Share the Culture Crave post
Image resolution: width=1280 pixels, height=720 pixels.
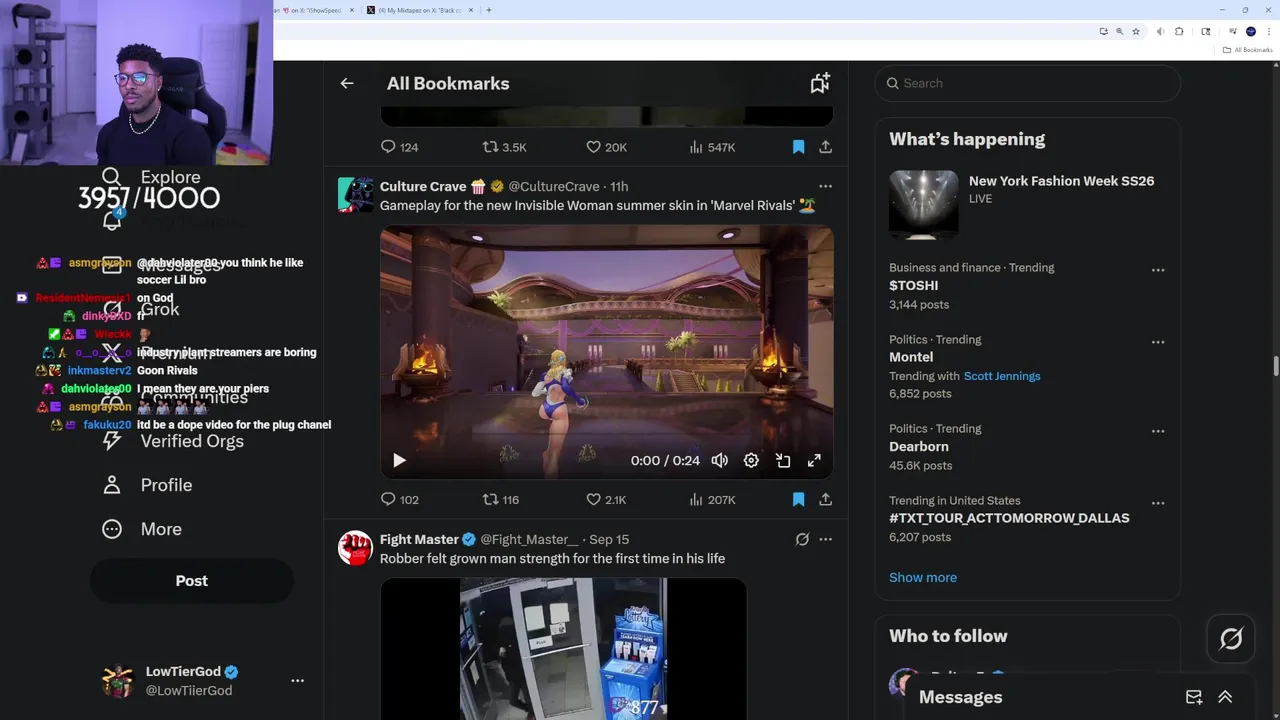pyautogui.click(x=825, y=499)
